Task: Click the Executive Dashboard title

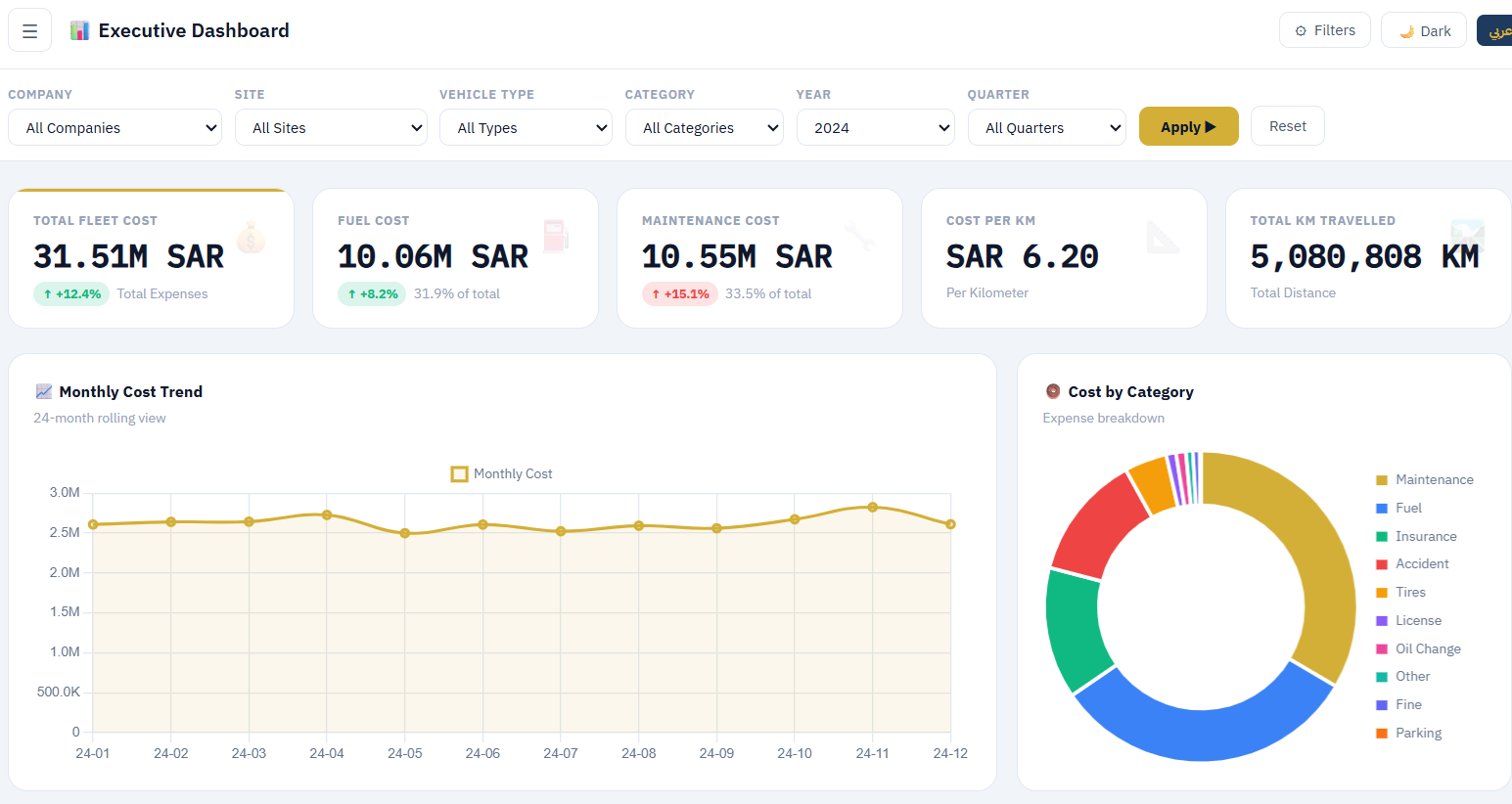Action: pyautogui.click(x=194, y=30)
